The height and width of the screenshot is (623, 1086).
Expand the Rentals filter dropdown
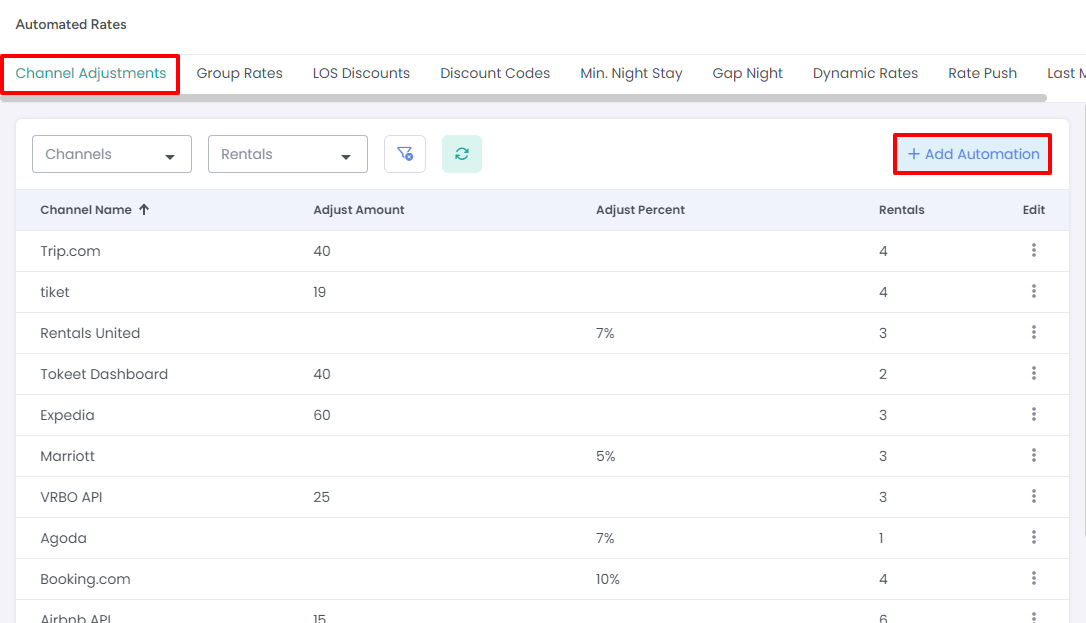coord(287,154)
